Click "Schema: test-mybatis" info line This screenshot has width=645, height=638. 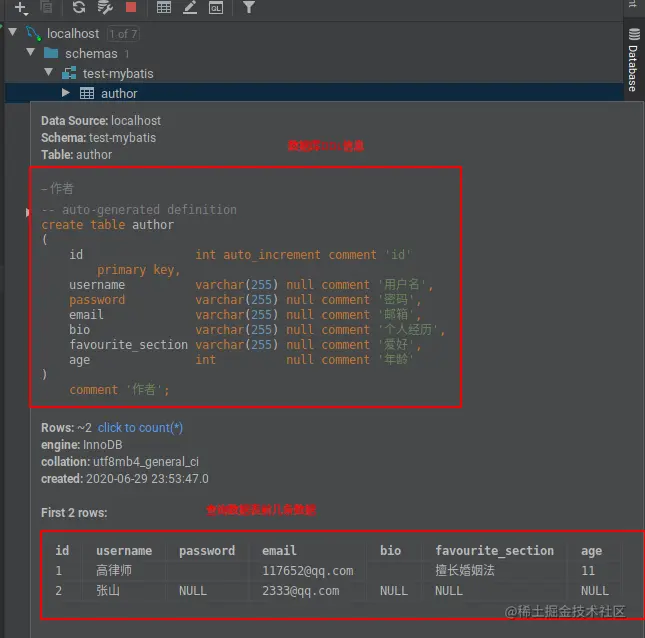[98, 138]
